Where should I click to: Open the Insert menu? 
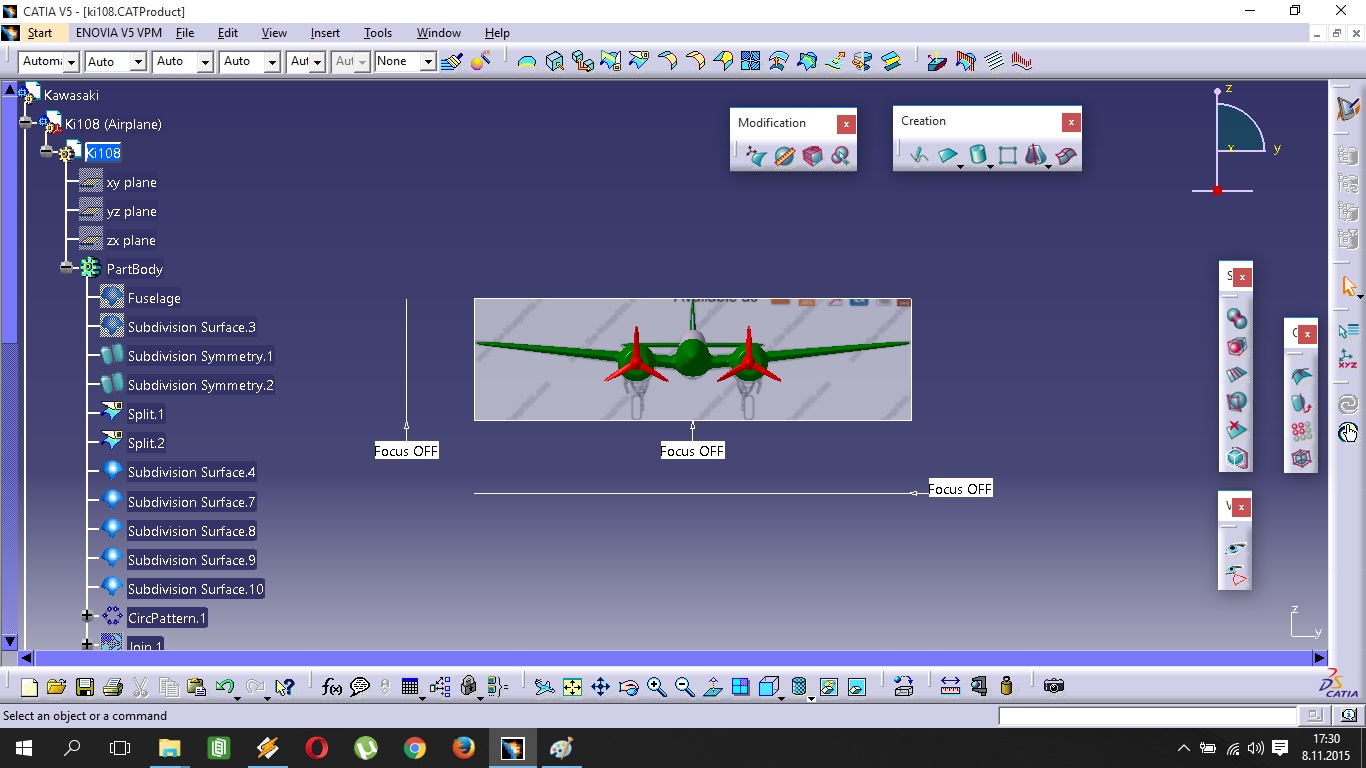coord(325,33)
